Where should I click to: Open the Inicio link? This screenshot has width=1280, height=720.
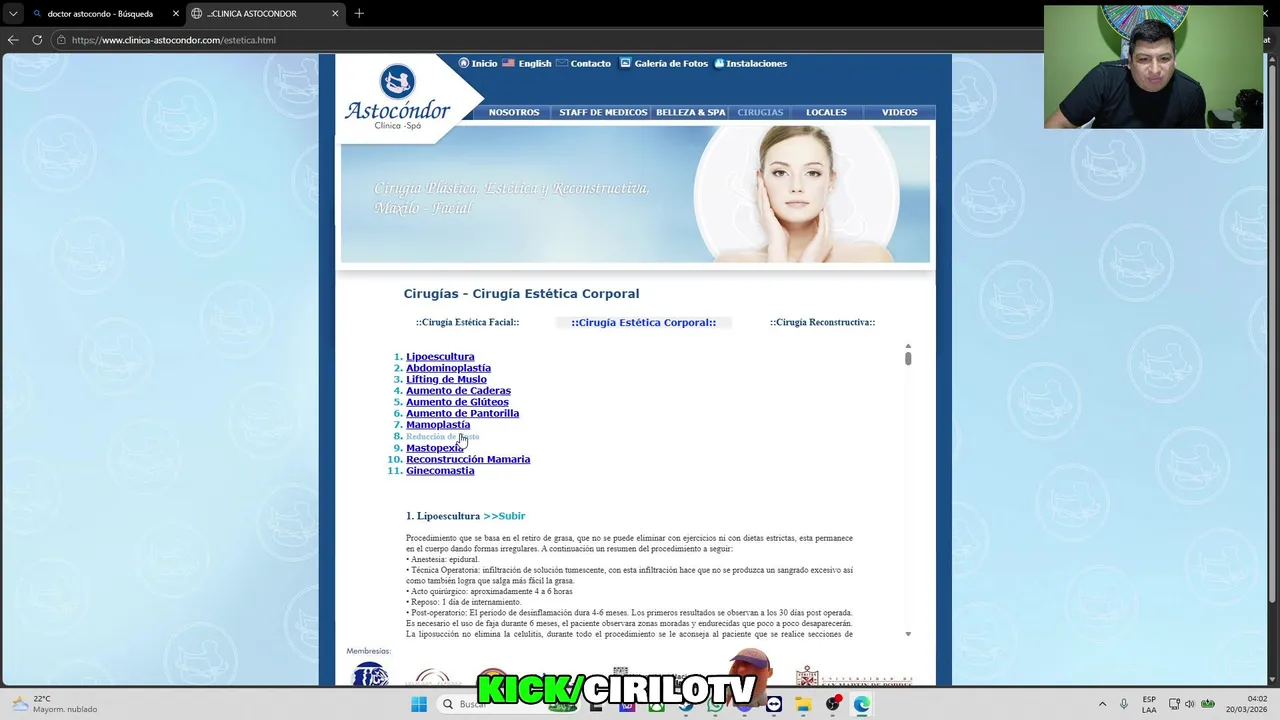click(485, 63)
